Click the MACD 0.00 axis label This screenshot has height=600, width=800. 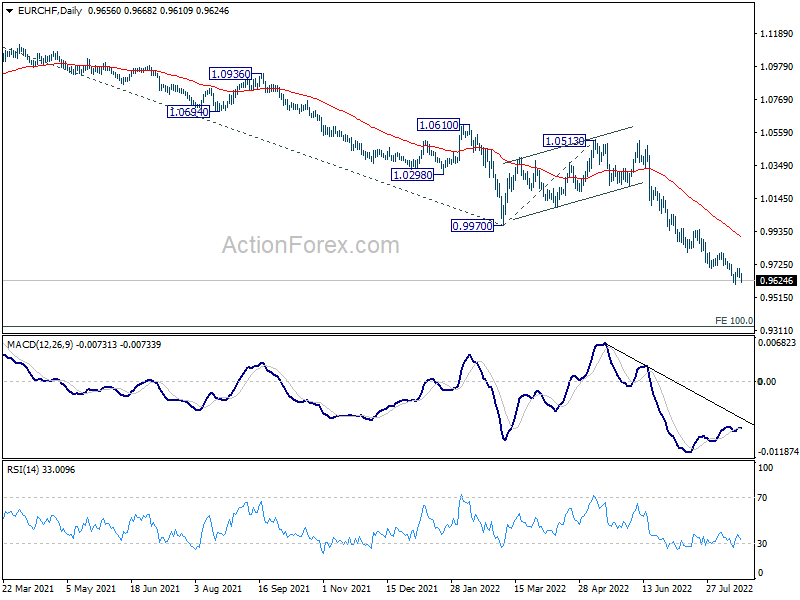[x=767, y=382]
